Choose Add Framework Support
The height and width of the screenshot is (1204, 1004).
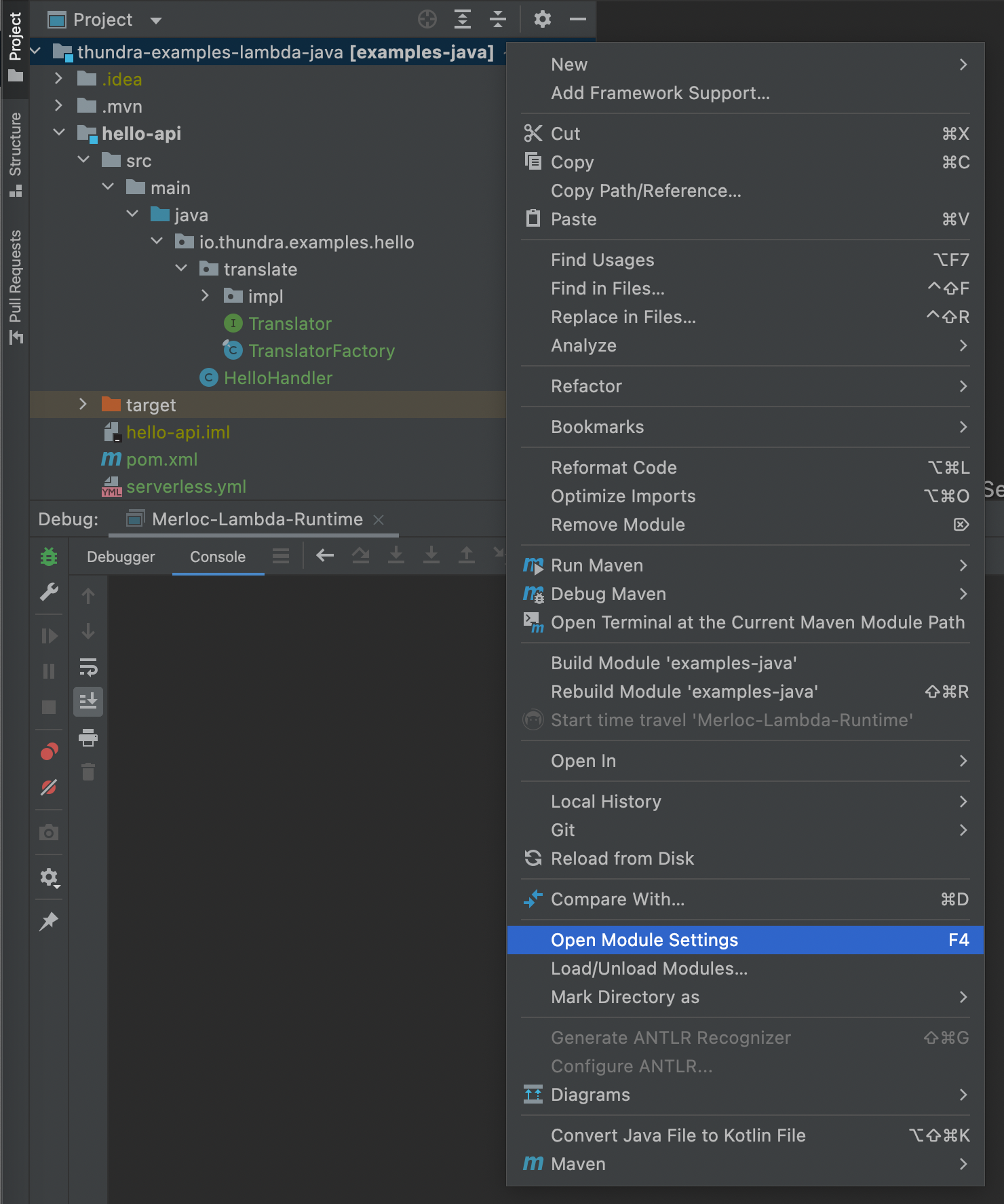pyautogui.click(x=745, y=93)
